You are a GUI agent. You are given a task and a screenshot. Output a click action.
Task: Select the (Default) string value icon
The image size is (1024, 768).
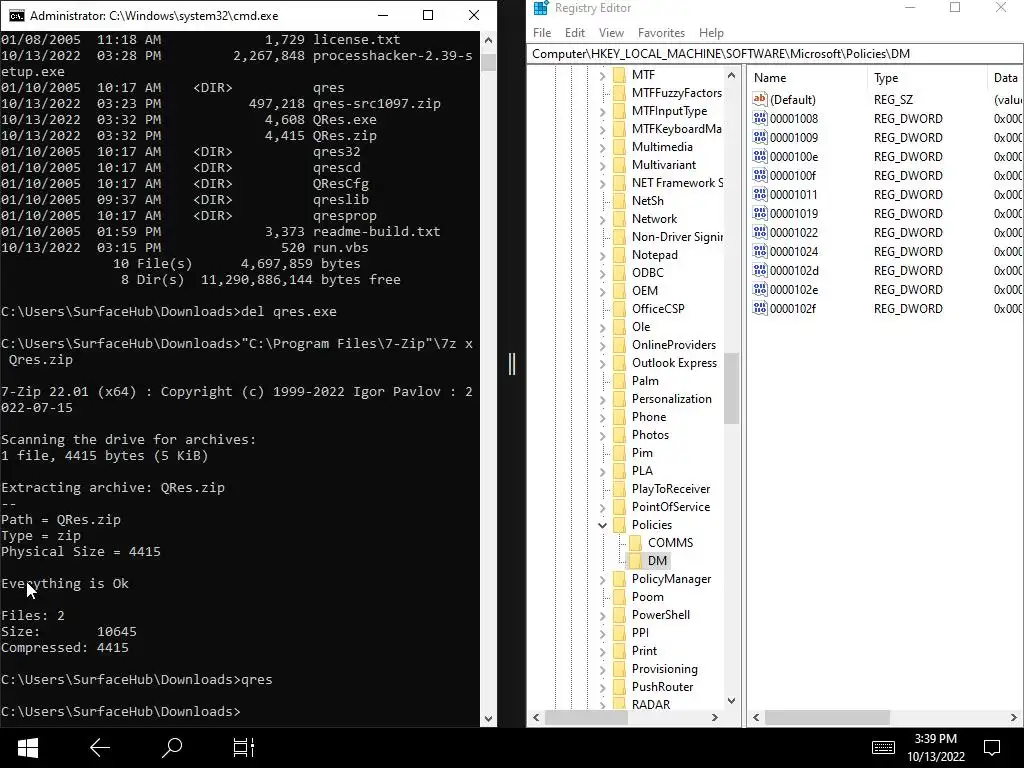point(760,99)
